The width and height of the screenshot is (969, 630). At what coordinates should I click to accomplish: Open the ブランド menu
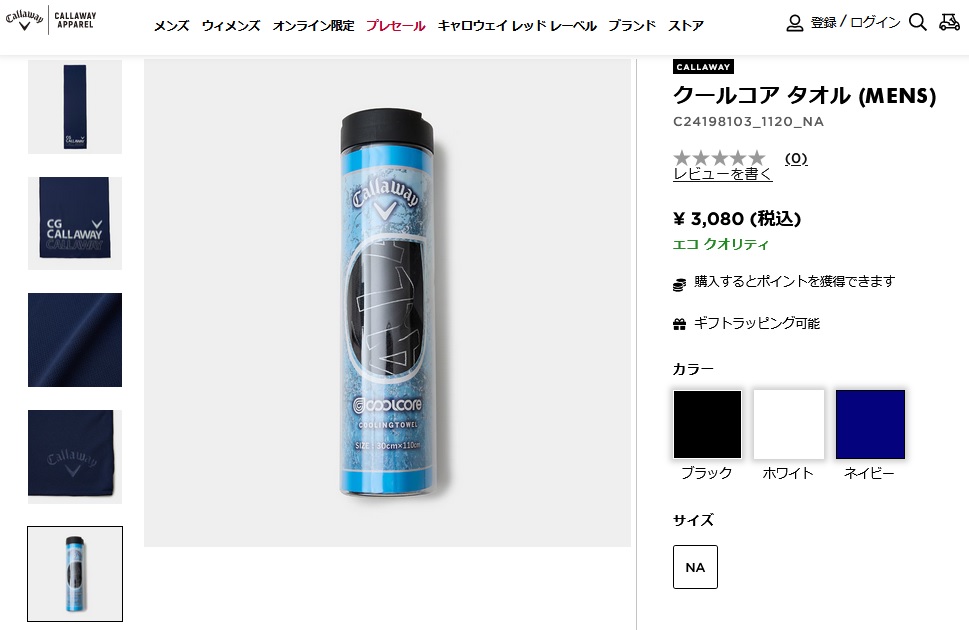632,26
